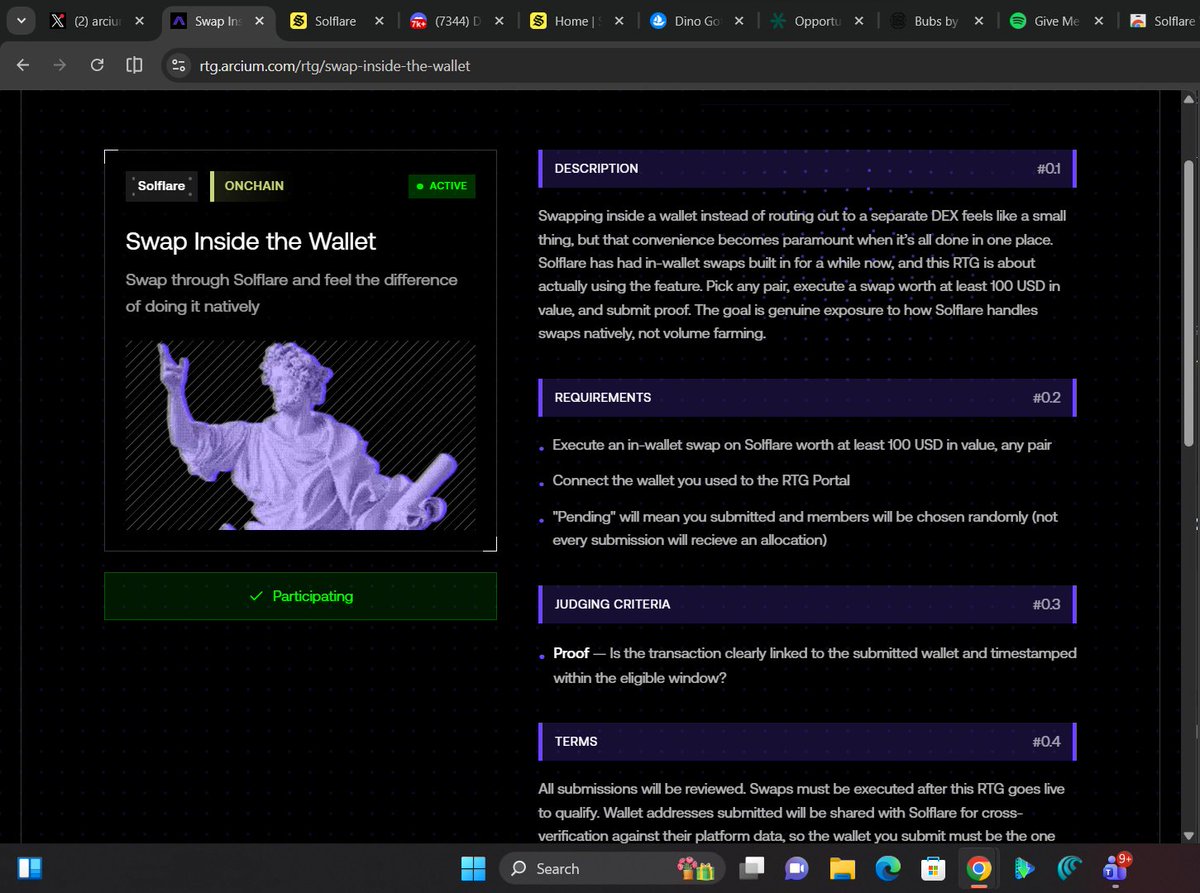Close the '(7344) D' tab
Viewport: 1200px width, 893px height.
pos(499,21)
